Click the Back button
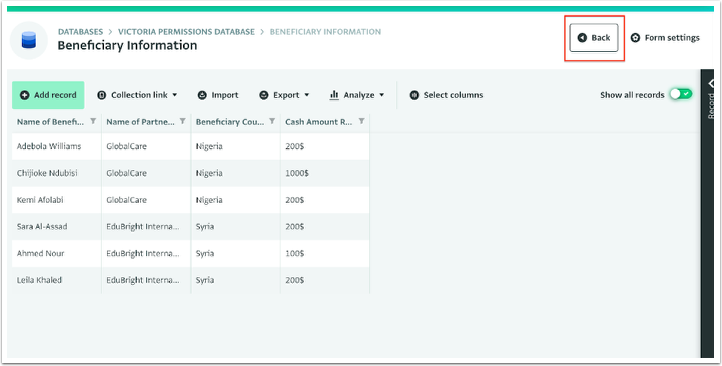 (x=594, y=38)
